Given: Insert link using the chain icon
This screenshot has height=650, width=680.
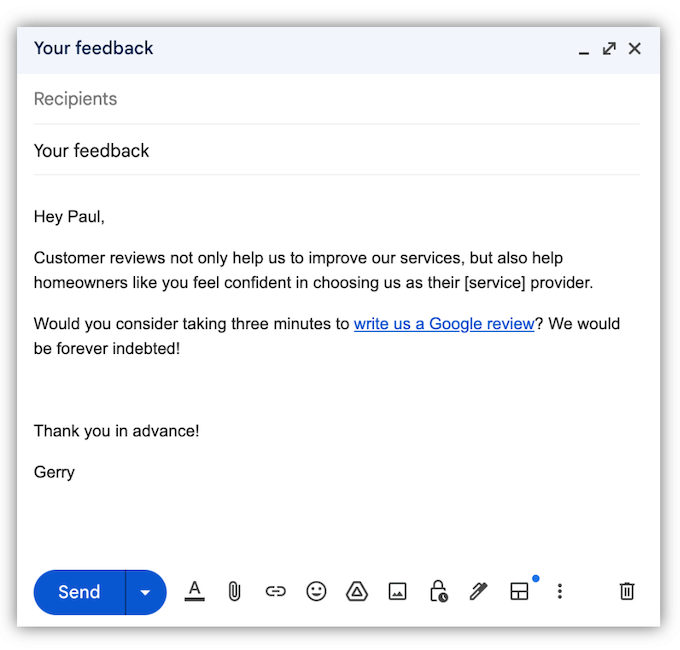Looking at the screenshot, I should click(275, 591).
